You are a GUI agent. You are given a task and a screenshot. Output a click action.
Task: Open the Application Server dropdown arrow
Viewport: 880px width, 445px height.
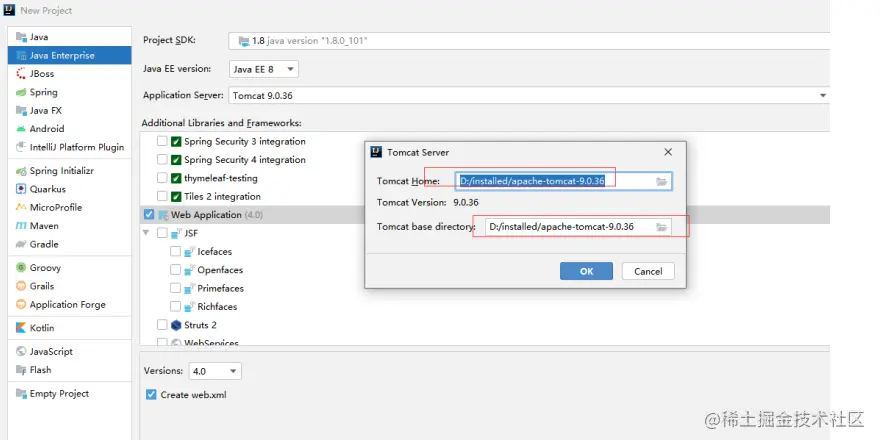(x=823, y=95)
